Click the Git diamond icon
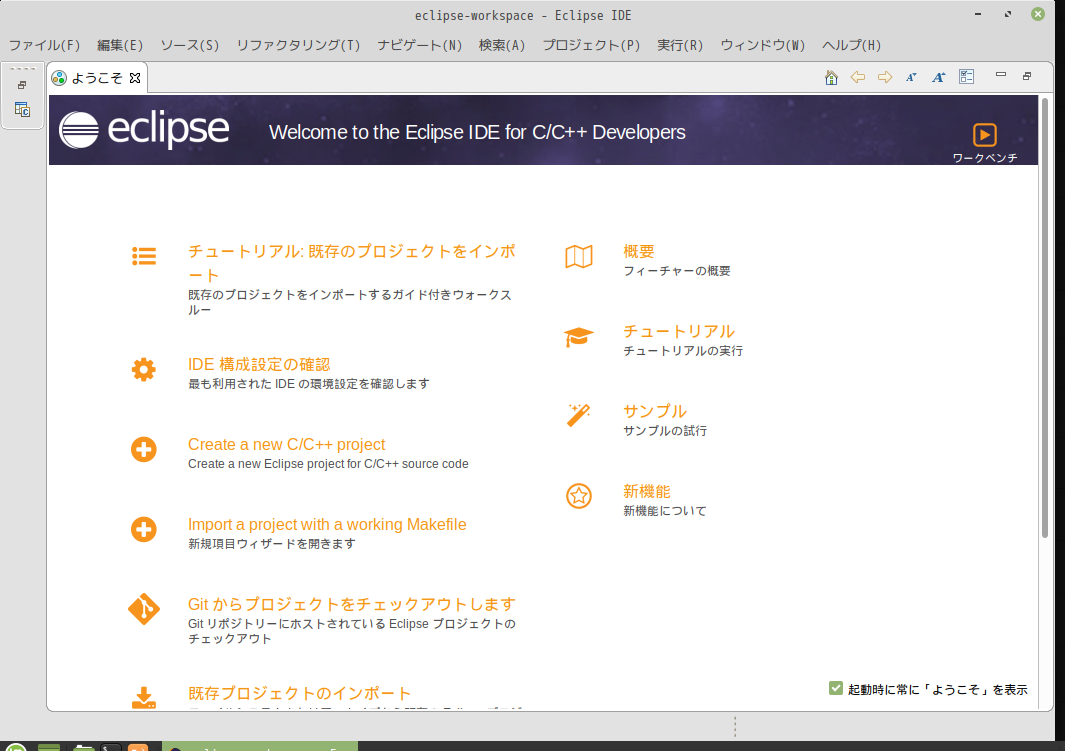 click(x=144, y=609)
